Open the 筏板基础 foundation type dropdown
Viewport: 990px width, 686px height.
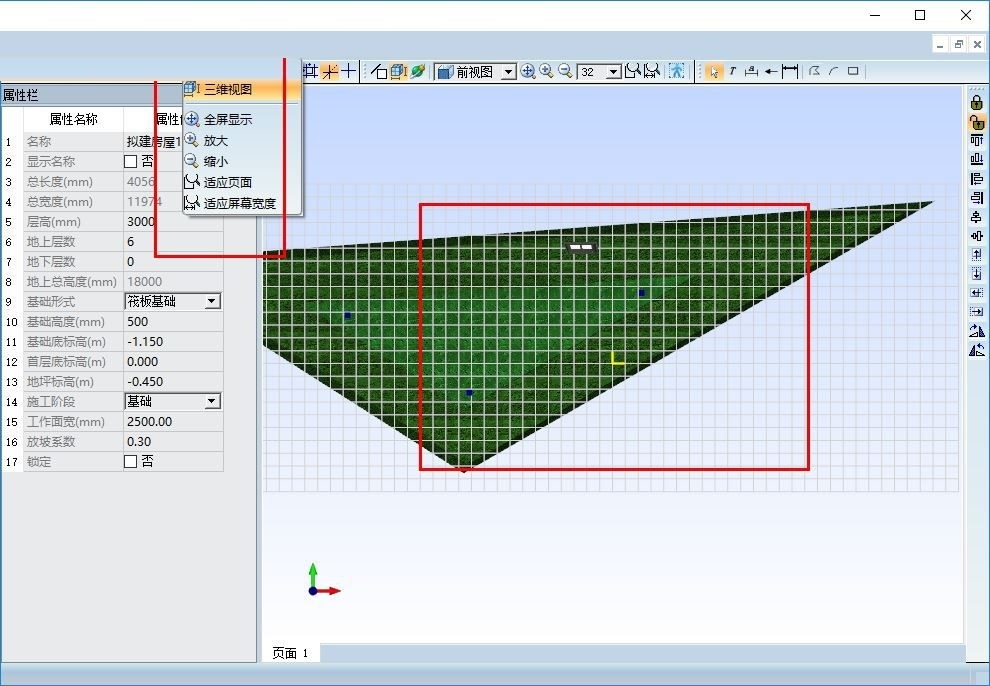tap(213, 302)
